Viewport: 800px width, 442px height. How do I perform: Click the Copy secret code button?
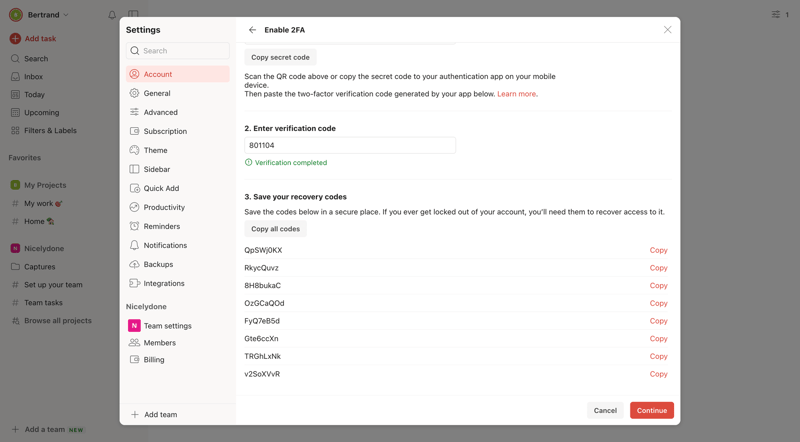pyautogui.click(x=280, y=57)
